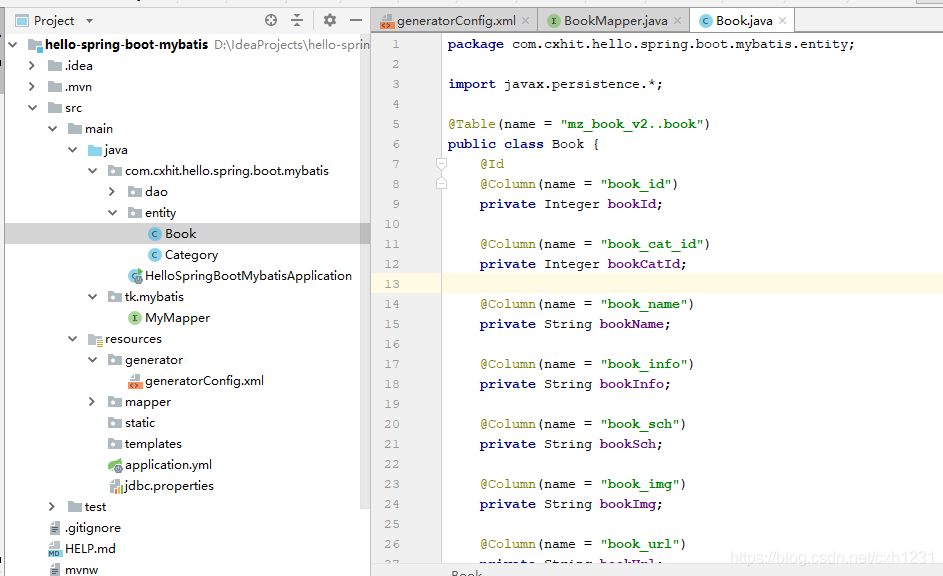Screen dimensions: 943x576
Task: Open jdbc.properties file
Action: point(168,486)
